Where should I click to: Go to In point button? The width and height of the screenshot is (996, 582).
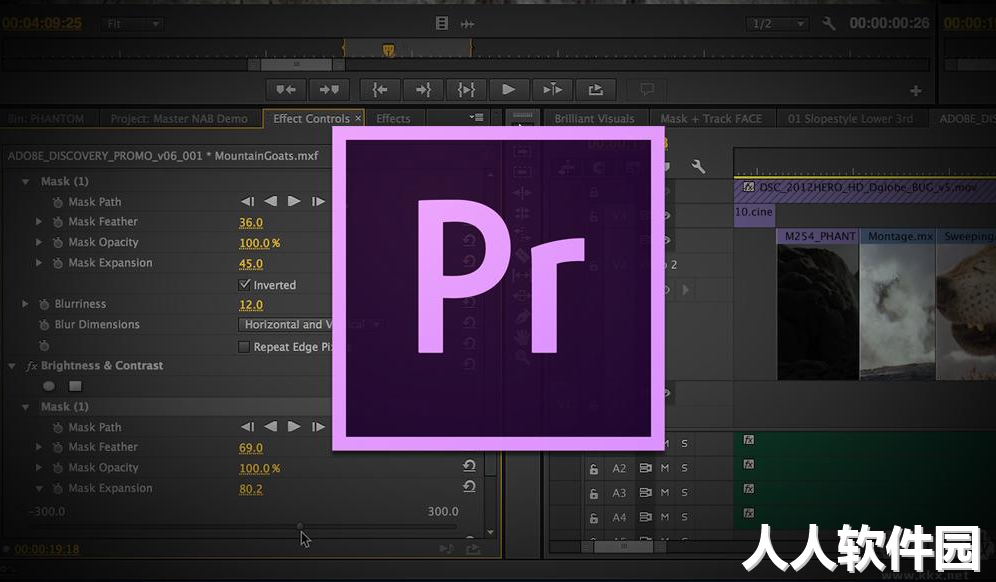click(x=380, y=90)
